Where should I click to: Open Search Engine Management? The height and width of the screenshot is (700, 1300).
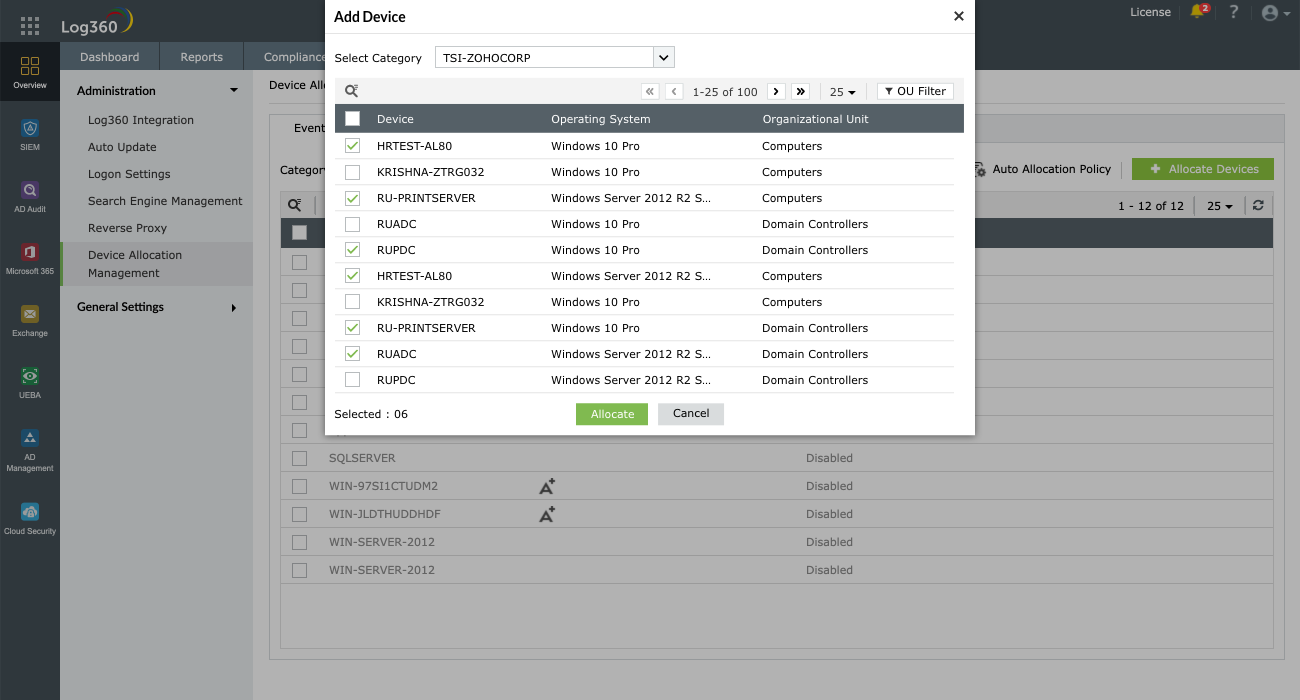(x=165, y=201)
